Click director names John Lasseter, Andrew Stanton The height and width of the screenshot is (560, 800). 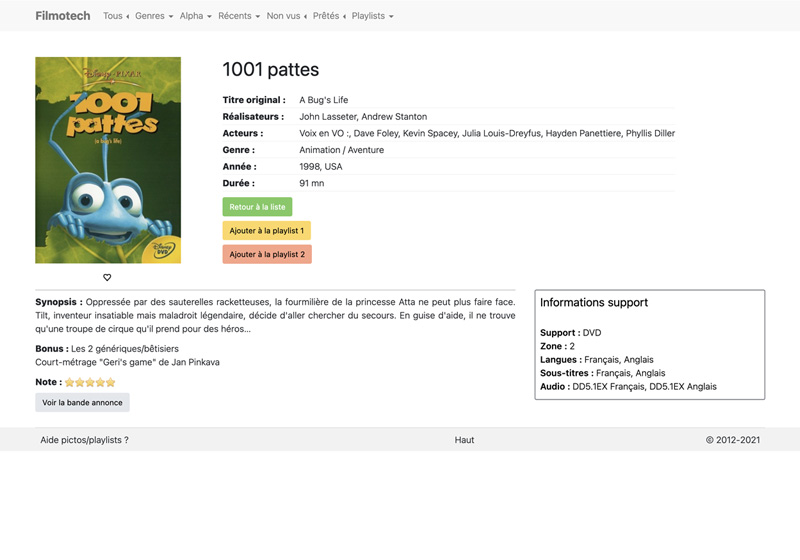pyautogui.click(x=363, y=117)
